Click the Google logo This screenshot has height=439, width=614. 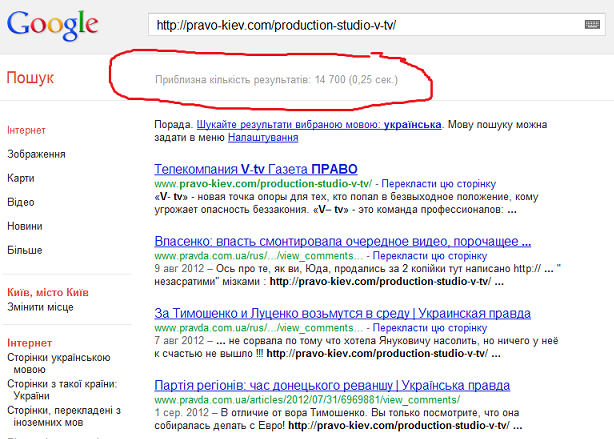click(52, 27)
